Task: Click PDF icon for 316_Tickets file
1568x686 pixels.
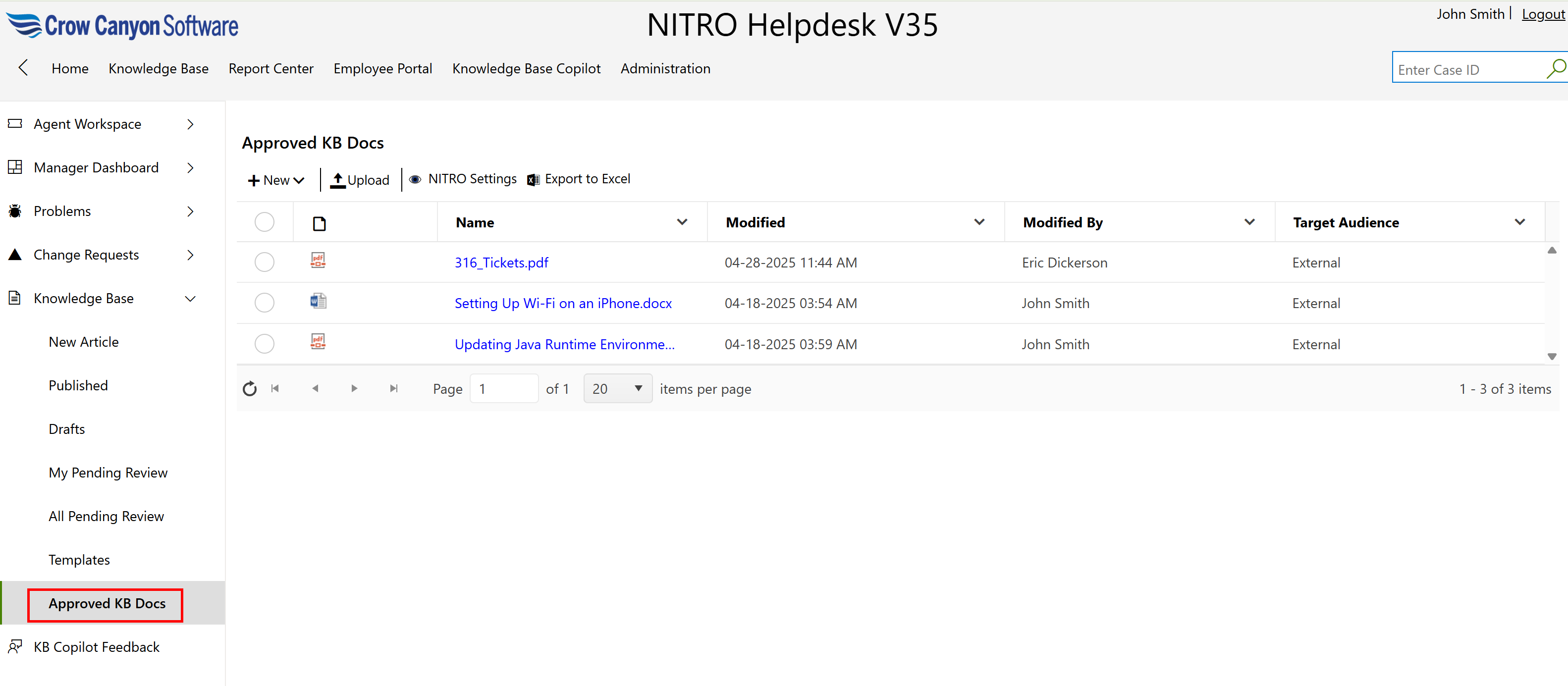Action: [318, 261]
